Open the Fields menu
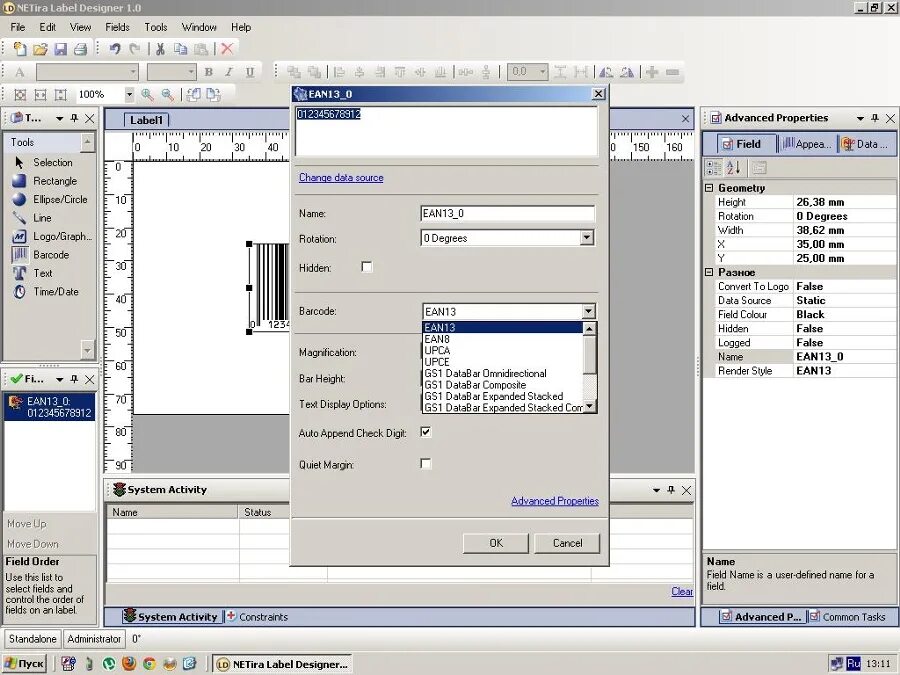The width and height of the screenshot is (900, 675). point(117,27)
